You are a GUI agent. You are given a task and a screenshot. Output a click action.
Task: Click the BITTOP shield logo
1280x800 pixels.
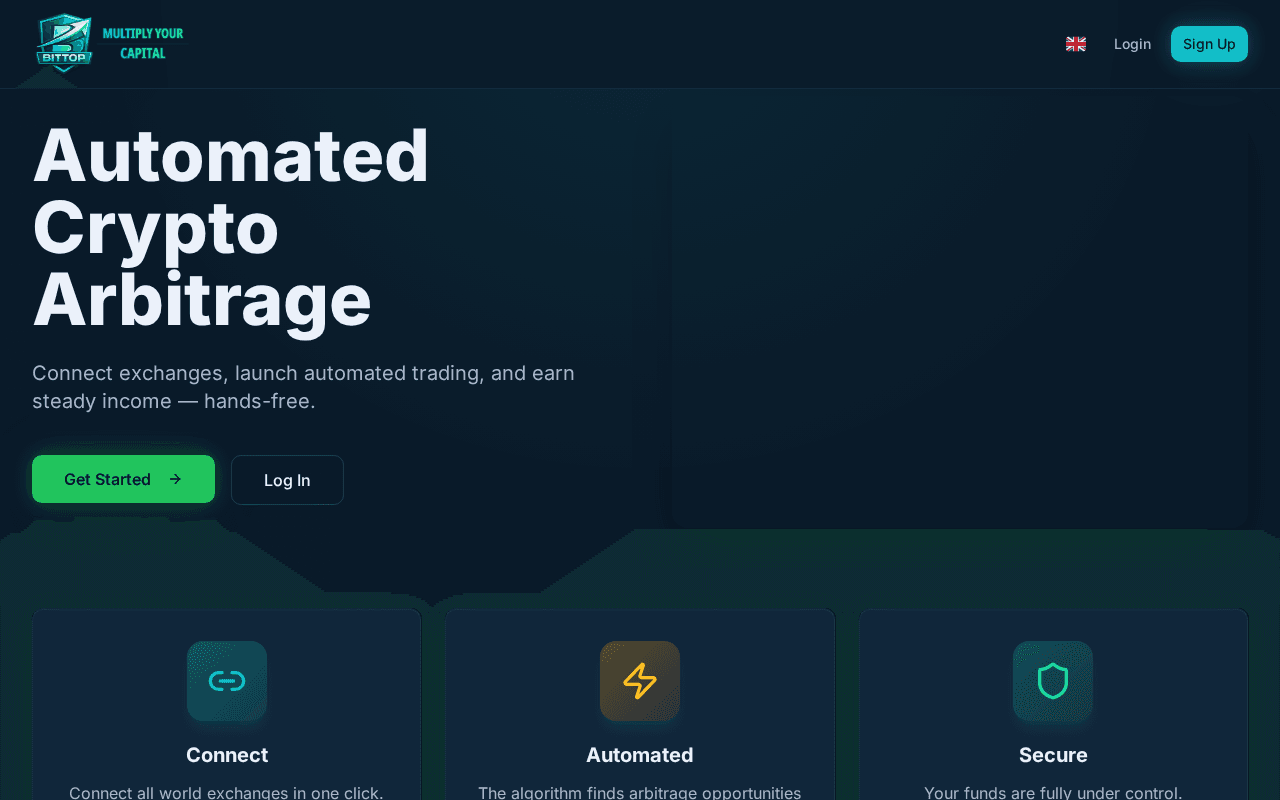[x=64, y=43]
